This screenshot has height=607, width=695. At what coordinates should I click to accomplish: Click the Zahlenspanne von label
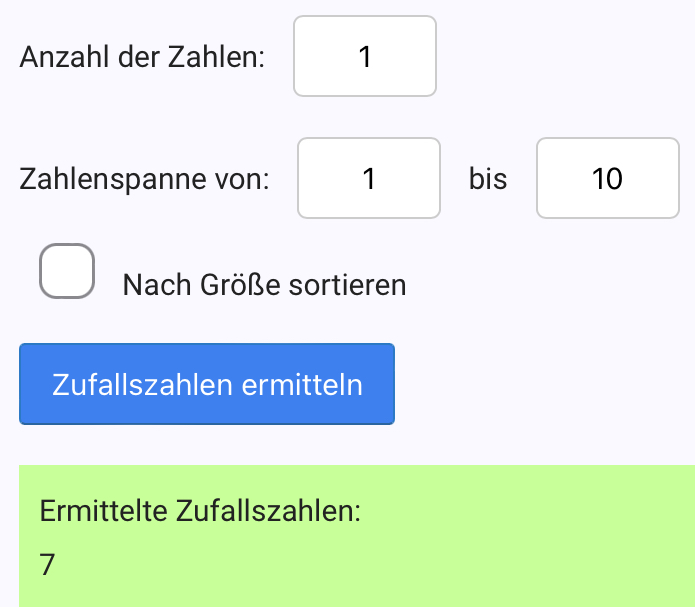point(145,179)
